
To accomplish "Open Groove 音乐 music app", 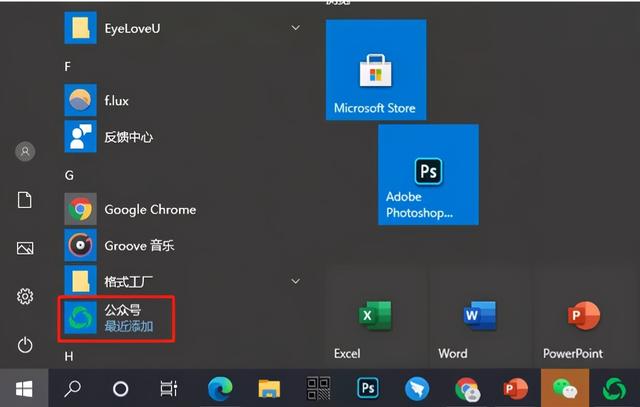I will [x=182, y=245].
